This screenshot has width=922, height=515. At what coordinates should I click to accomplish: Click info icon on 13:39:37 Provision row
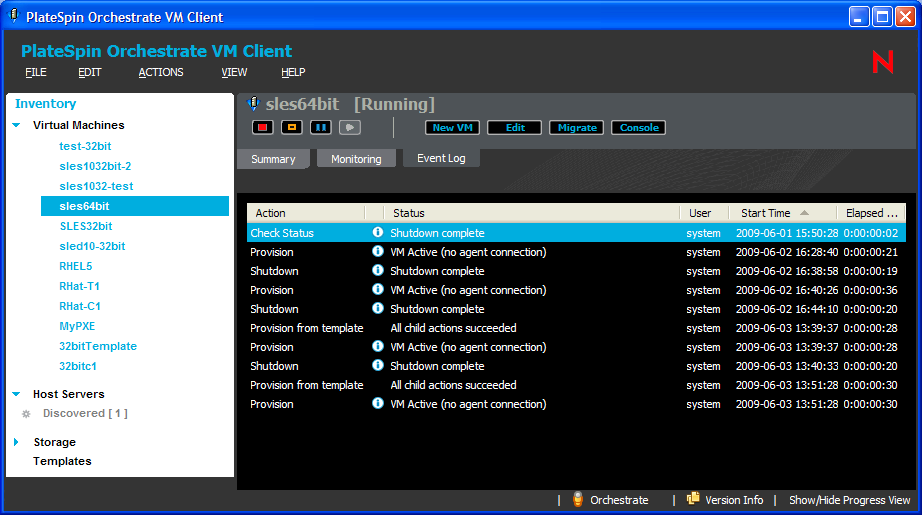(x=378, y=346)
